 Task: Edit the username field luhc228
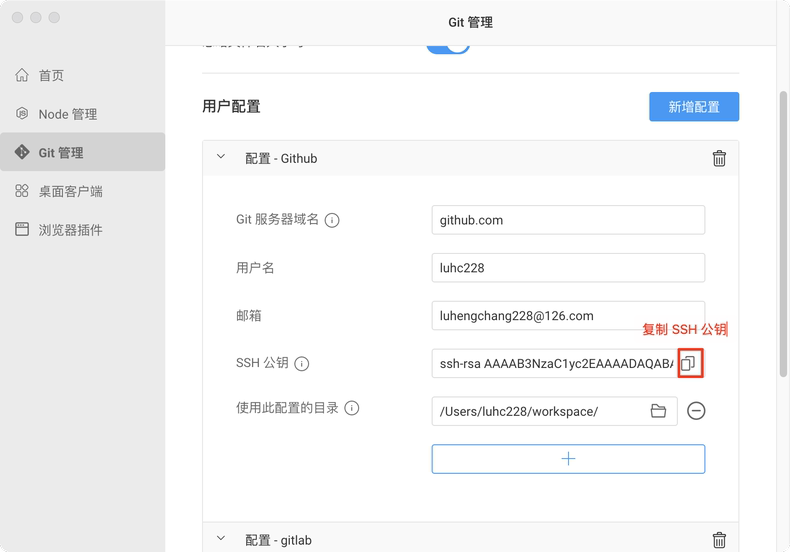coord(568,268)
